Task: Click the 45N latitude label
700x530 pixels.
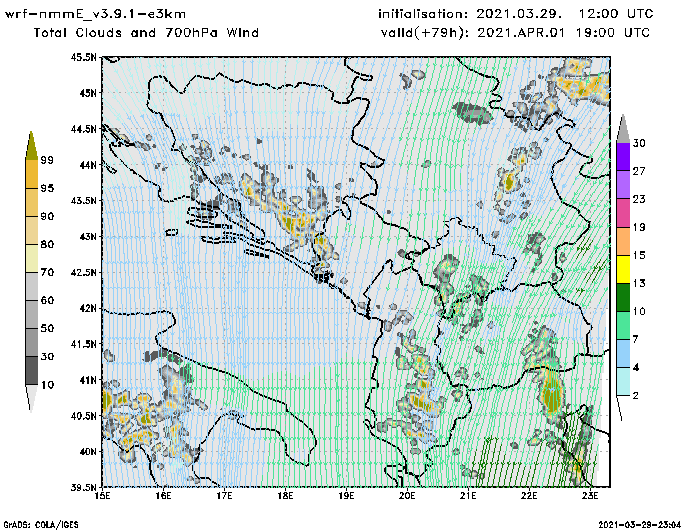Action: pyautogui.click(x=88, y=93)
